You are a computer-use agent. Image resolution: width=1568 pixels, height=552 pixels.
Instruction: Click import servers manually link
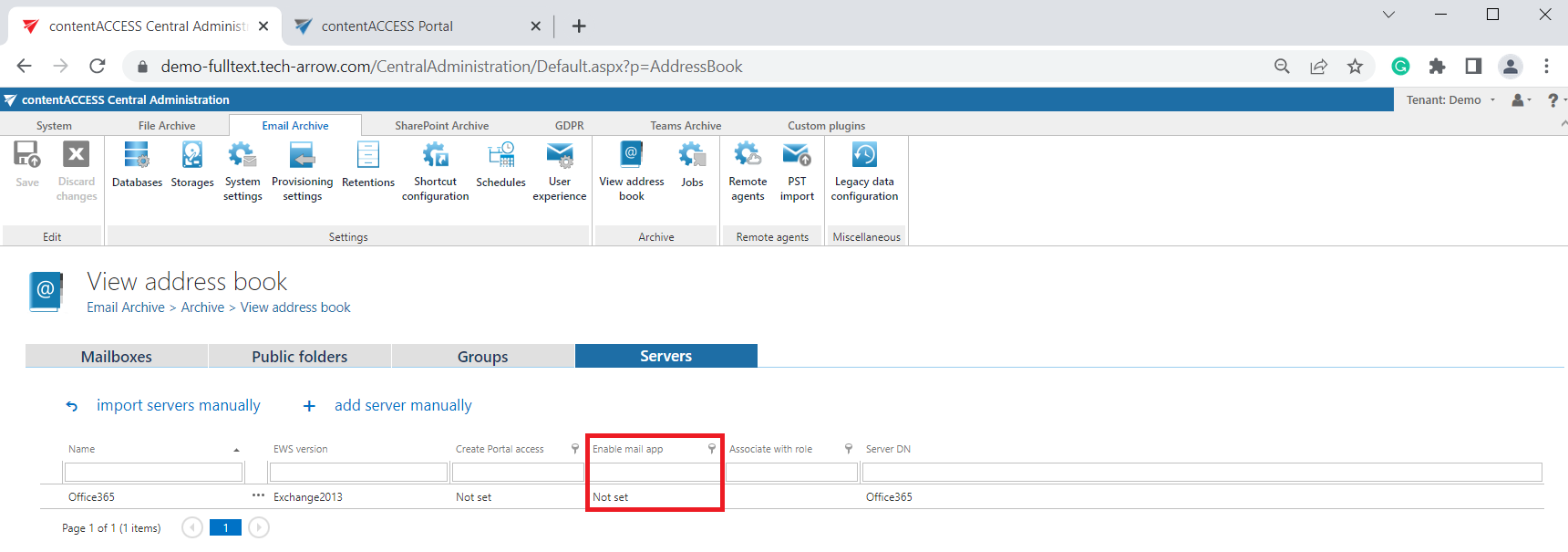[x=178, y=406]
